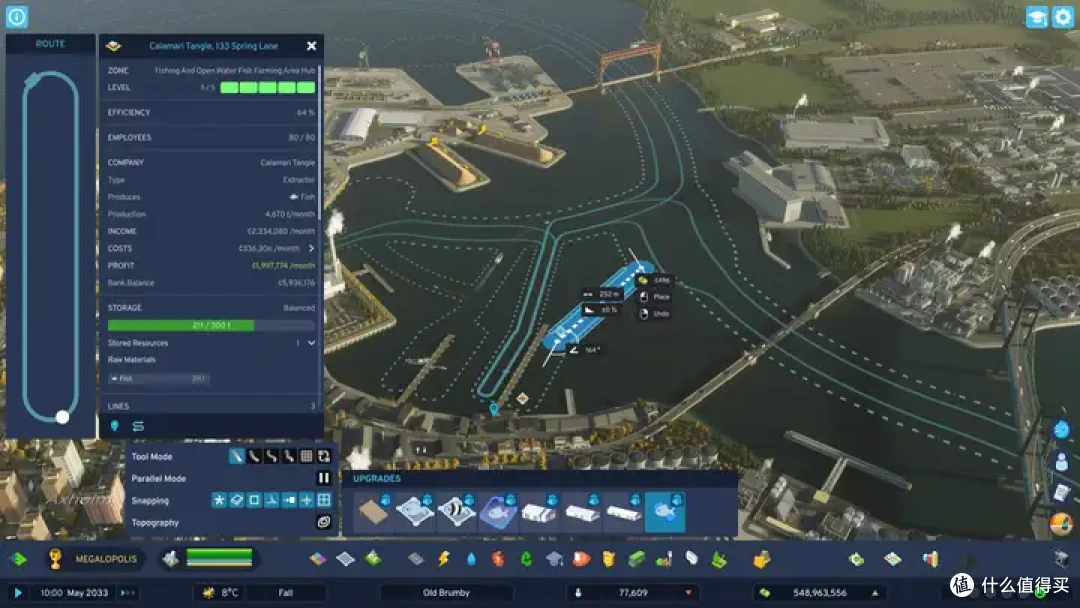Viewport: 1080px width, 608px height.
Task: Open the Fire and Rescue helmet menu
Action: click(x=581, y=559)
